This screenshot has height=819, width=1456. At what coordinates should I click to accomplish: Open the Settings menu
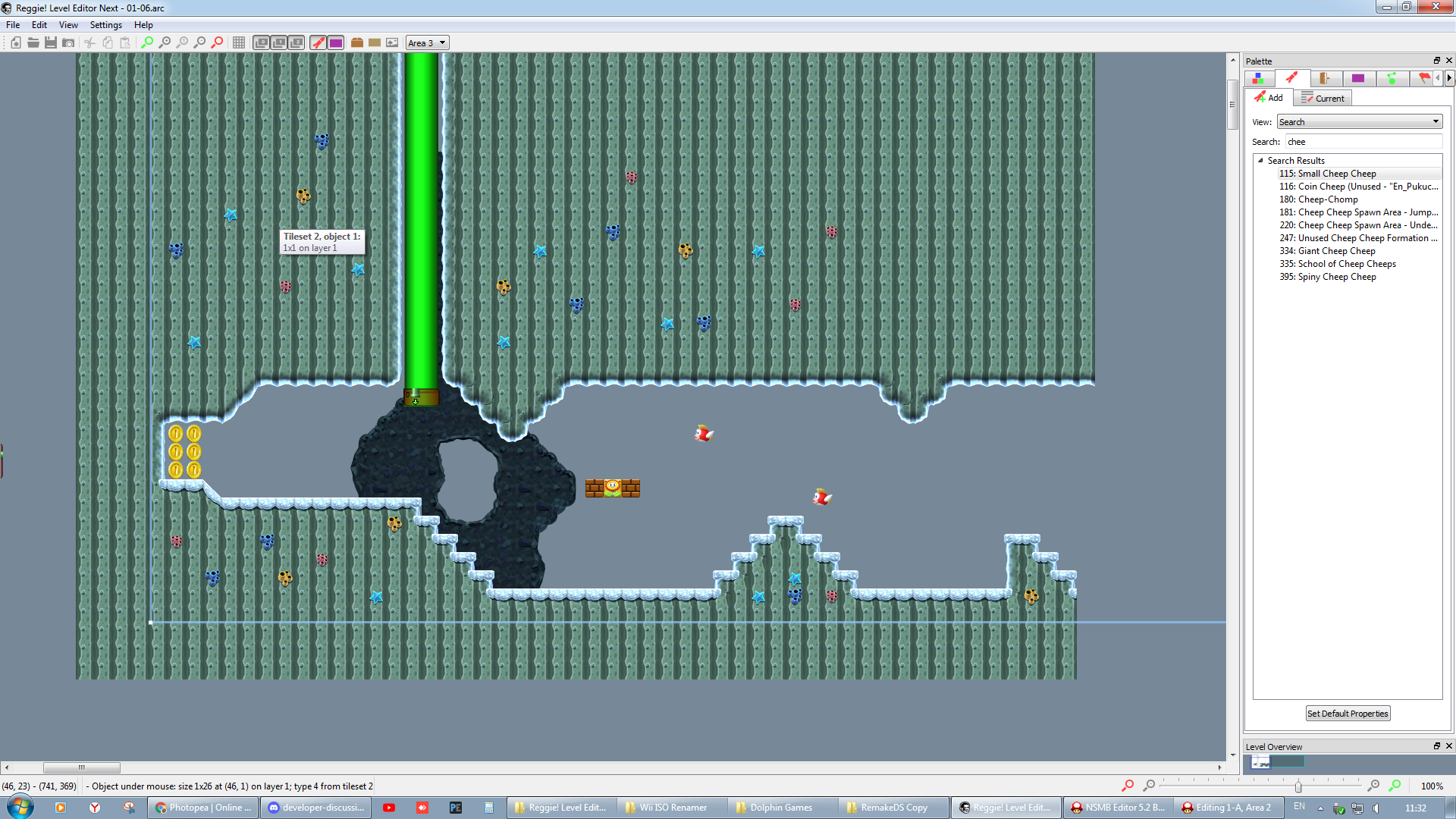click(x=105, y=25)
